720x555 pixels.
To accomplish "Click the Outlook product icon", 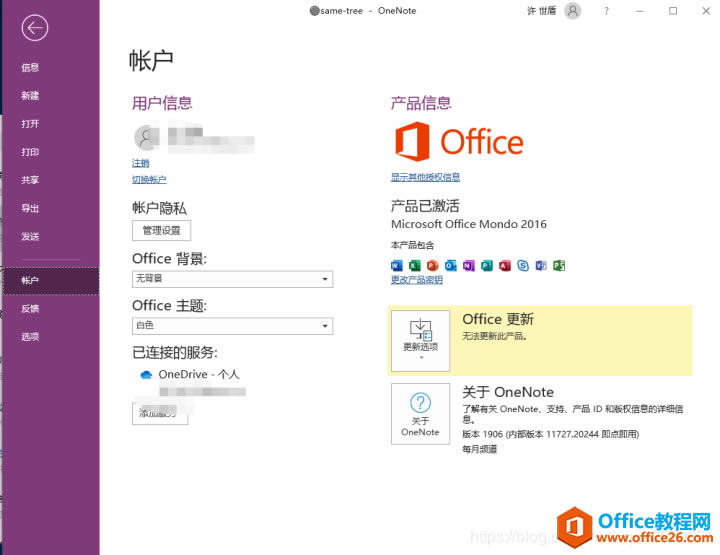I will point(450,265).
